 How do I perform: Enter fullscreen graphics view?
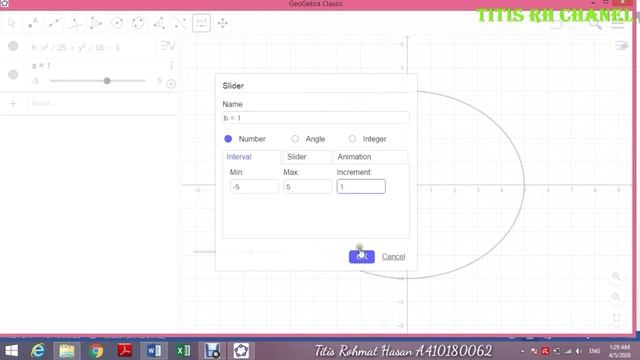click(616, 318)
